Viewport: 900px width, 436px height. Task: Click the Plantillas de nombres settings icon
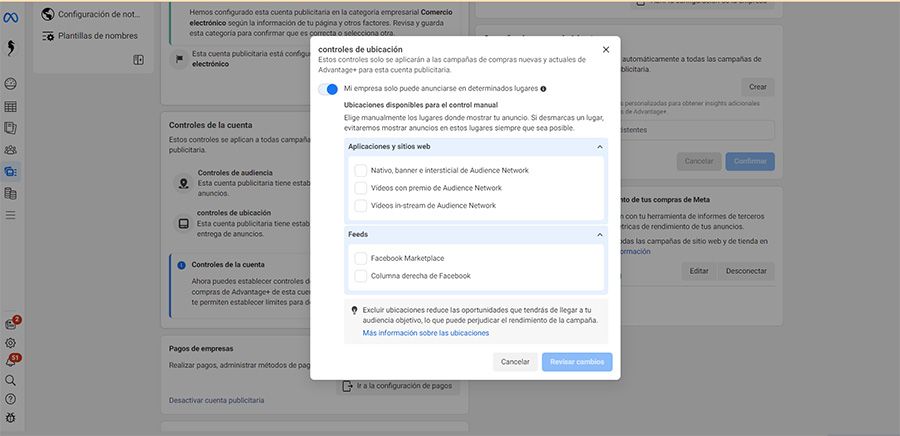pyautogui.click(x=48, y=36)
